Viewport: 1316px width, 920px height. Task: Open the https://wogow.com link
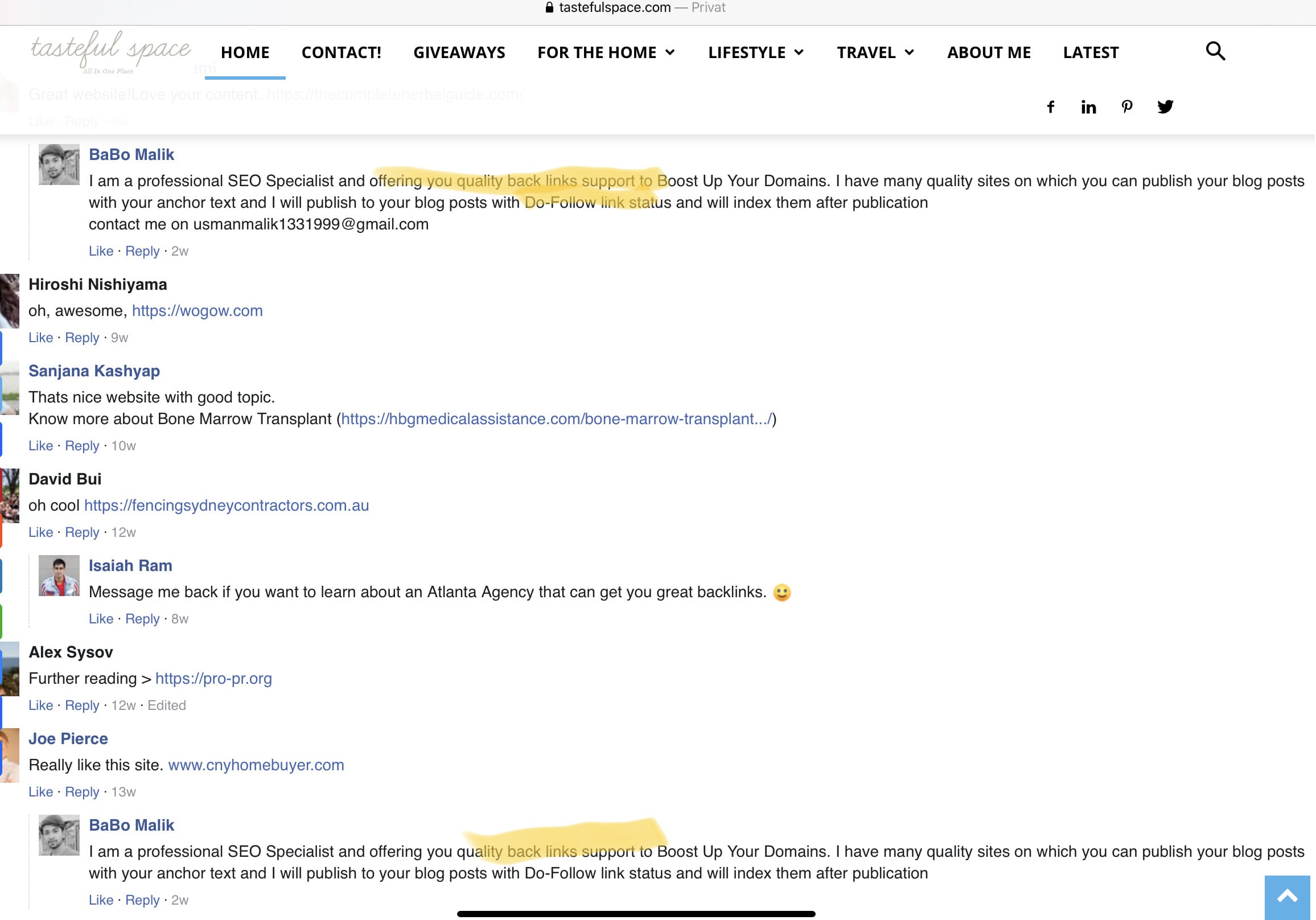tap(197, 311)
